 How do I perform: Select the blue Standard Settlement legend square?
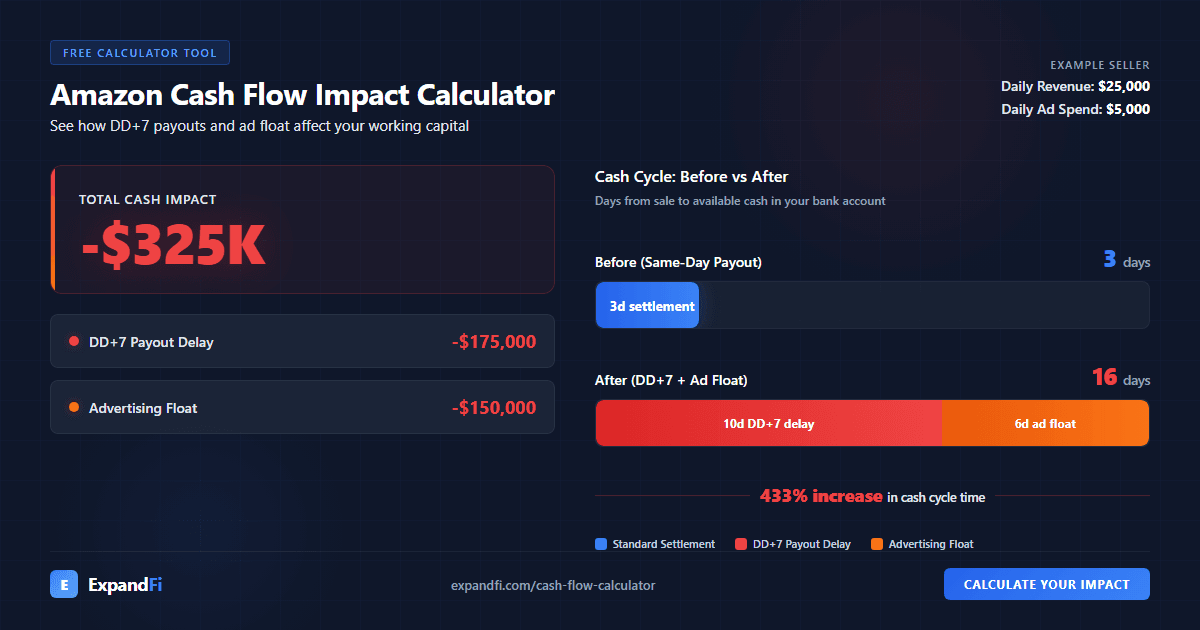pos(600,544)
